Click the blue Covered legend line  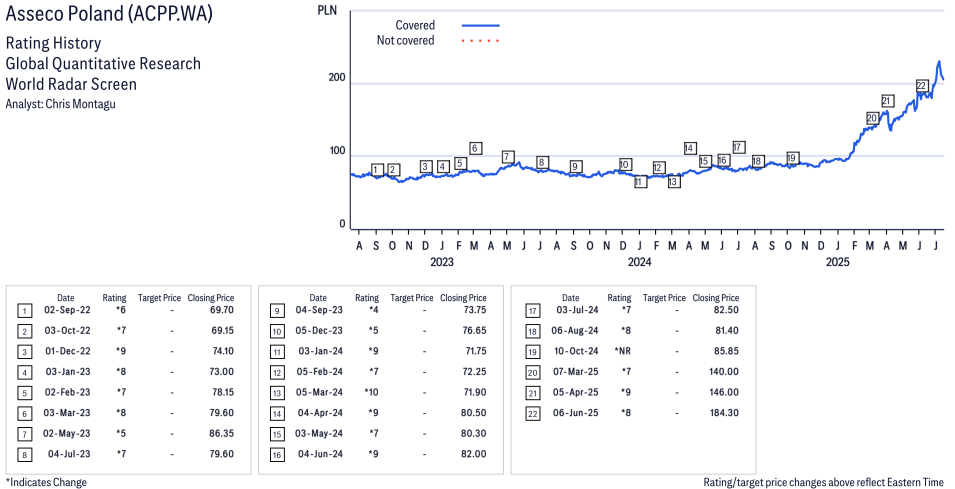[x=481, y=26]
